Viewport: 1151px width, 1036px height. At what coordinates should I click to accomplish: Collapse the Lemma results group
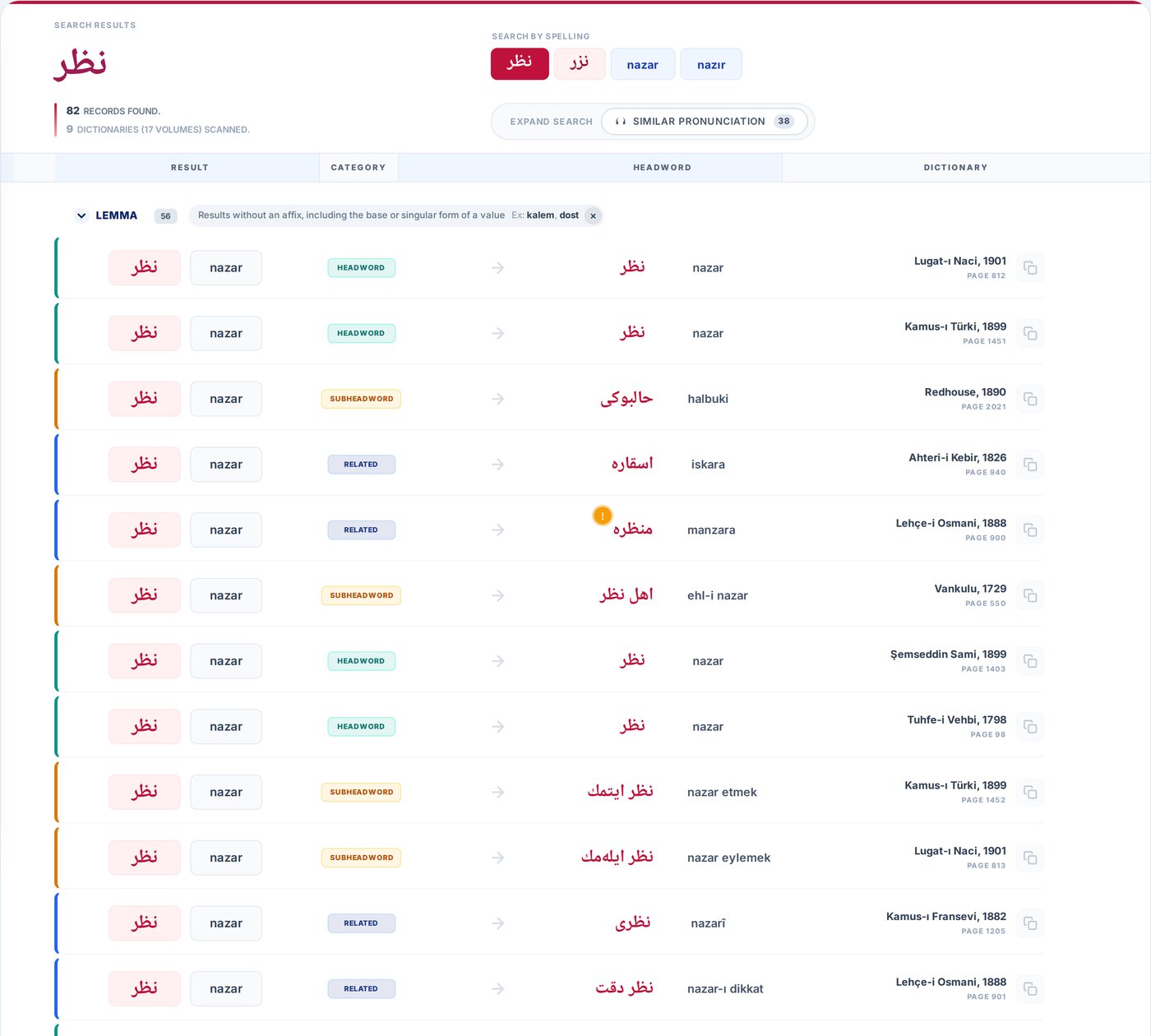tap(81, 215)
